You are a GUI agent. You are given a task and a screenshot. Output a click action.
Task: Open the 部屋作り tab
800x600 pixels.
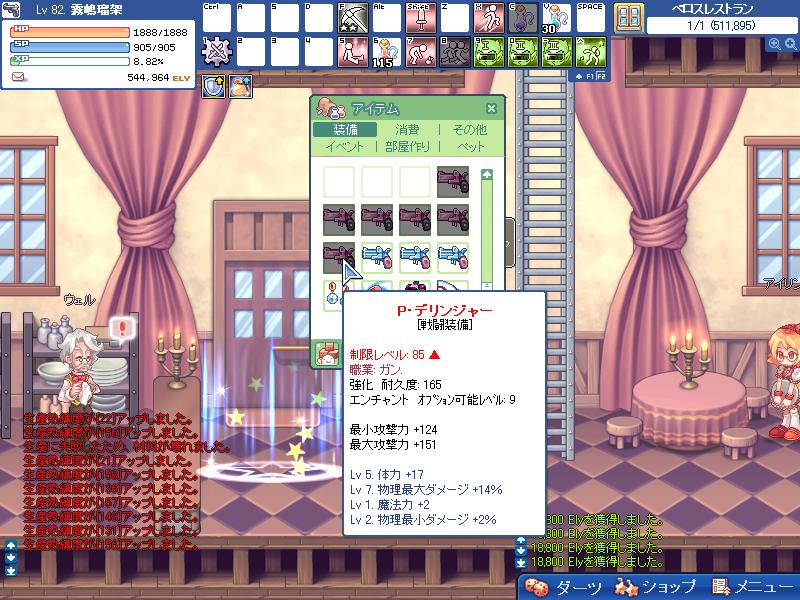tap(407, 147)
